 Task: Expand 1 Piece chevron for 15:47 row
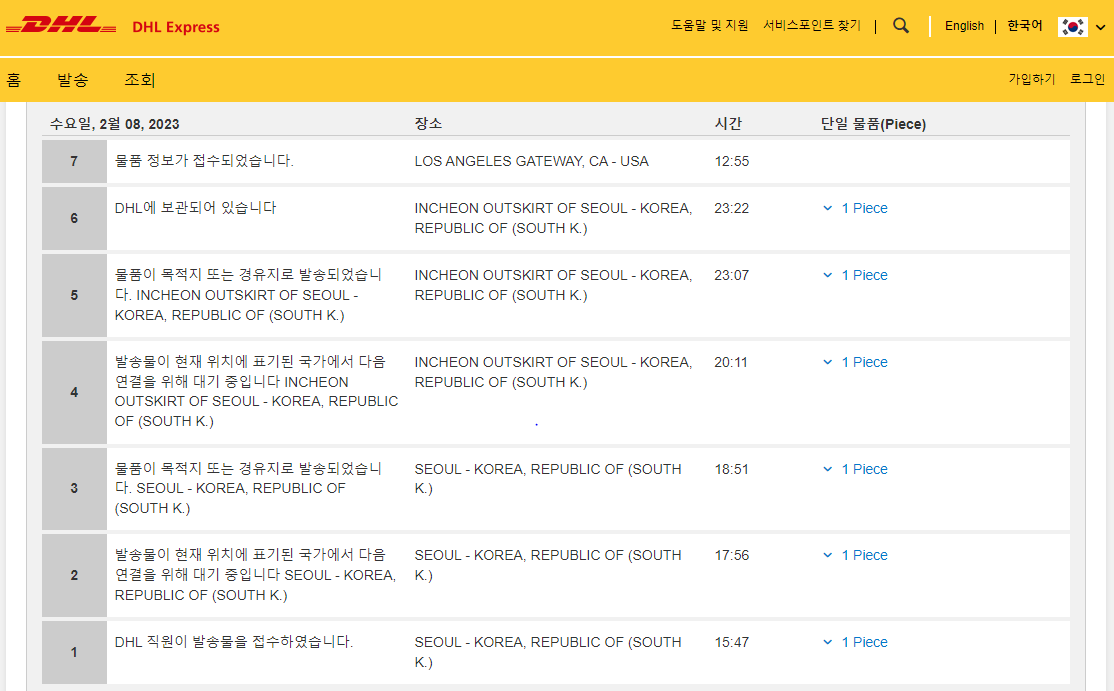click(828, 642)
